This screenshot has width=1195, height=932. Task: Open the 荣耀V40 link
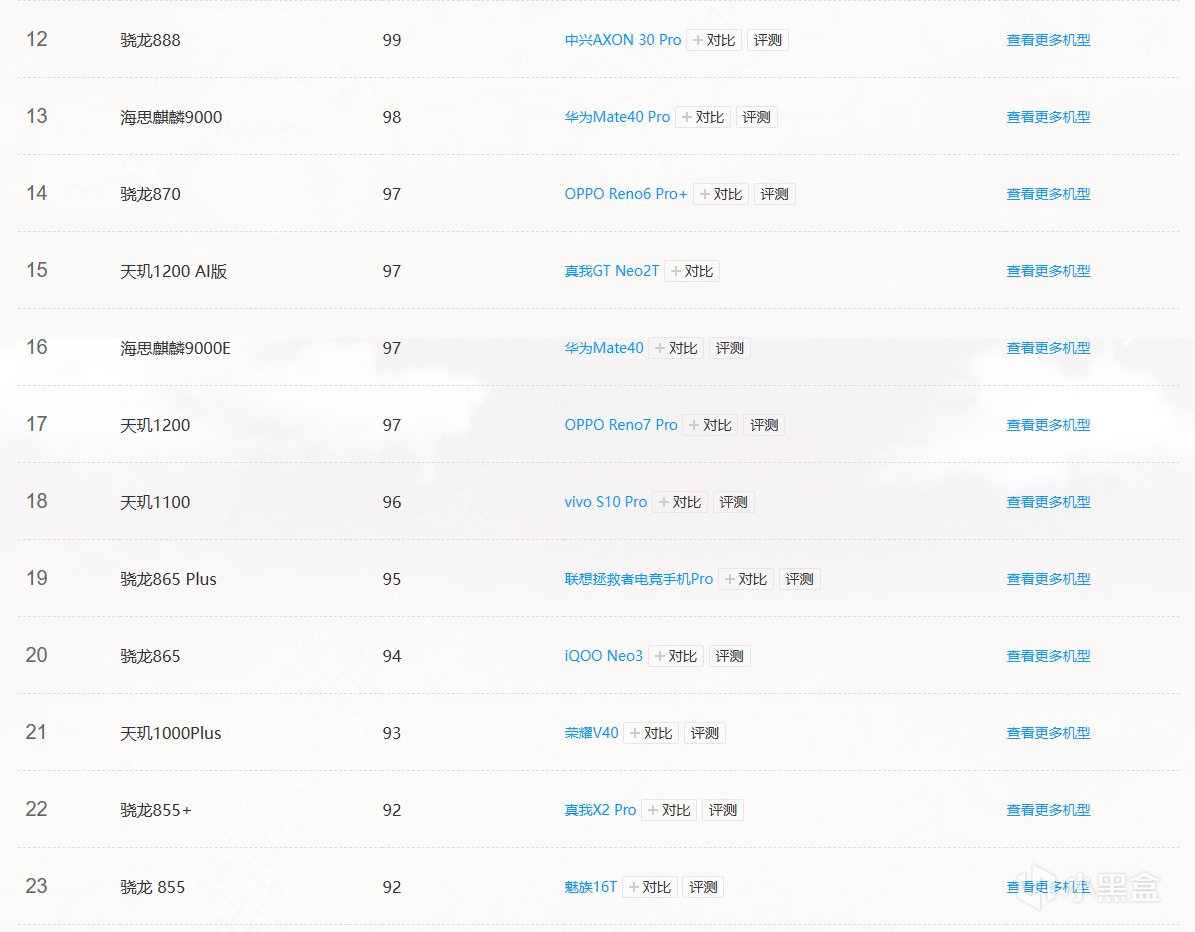pyautogui.click(x=591, y=733)
